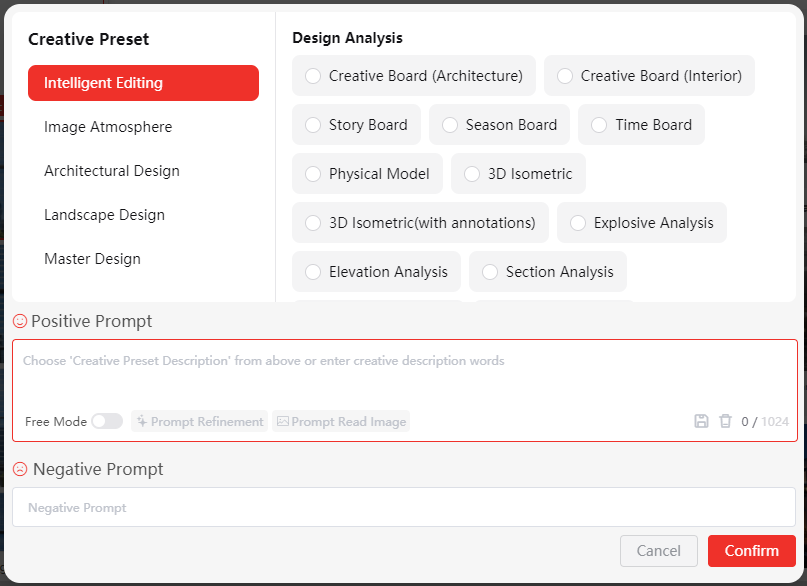Viewport: 807px width, 586px height.
Task: Switch to the Image Atmosphere category
Action: 108,127
